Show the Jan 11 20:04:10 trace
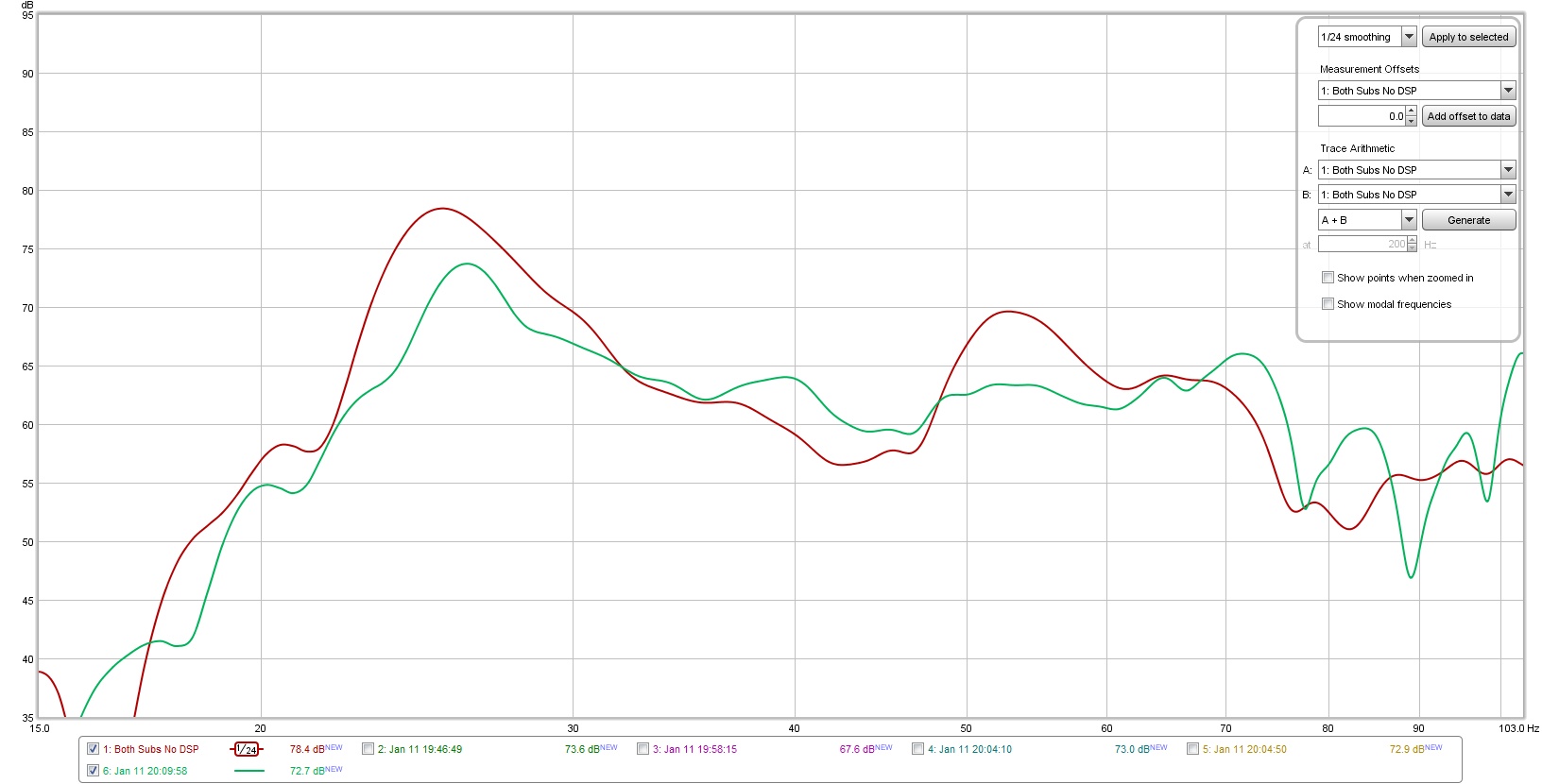This screenshot has height=784, width=1542. (917, 749)
